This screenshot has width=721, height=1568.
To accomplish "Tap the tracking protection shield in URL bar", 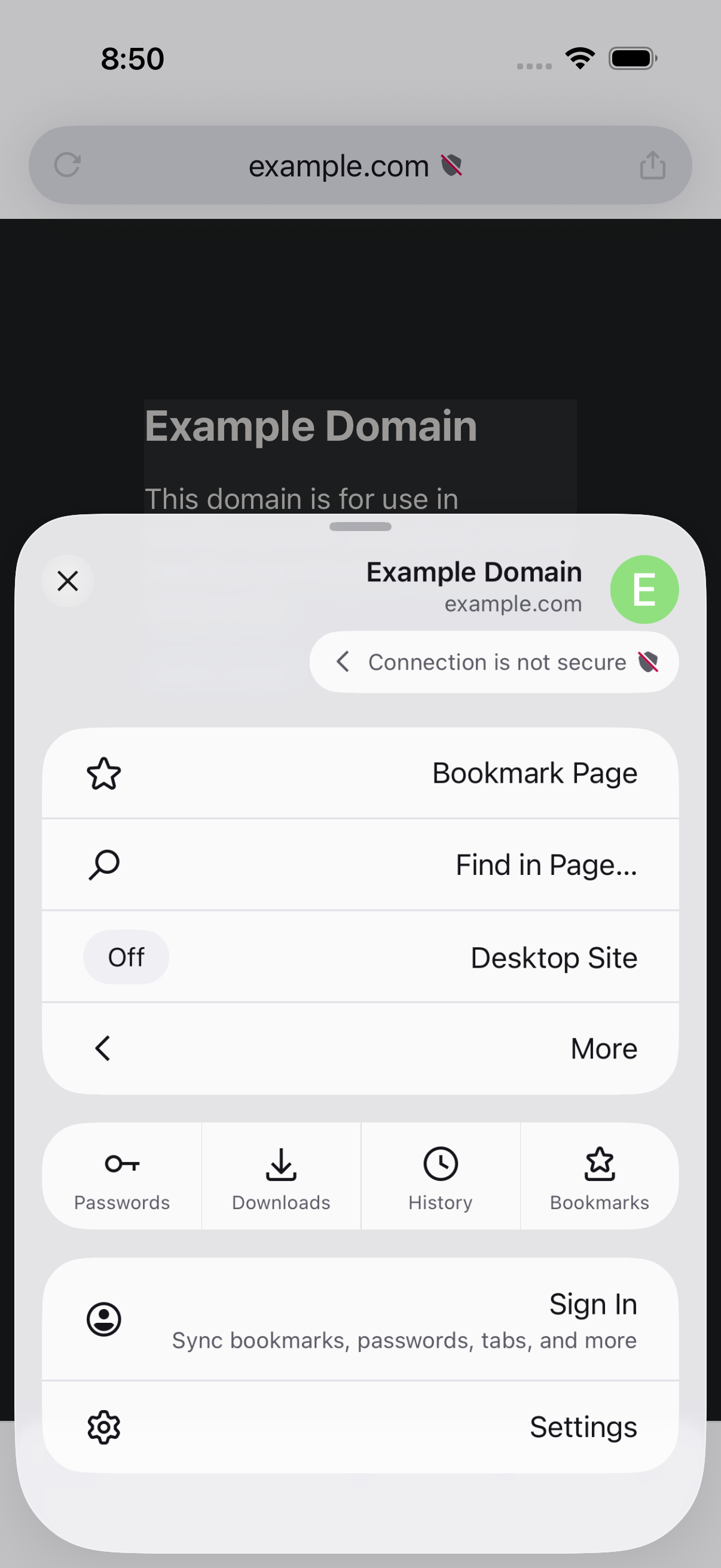I will click(451, 165).
